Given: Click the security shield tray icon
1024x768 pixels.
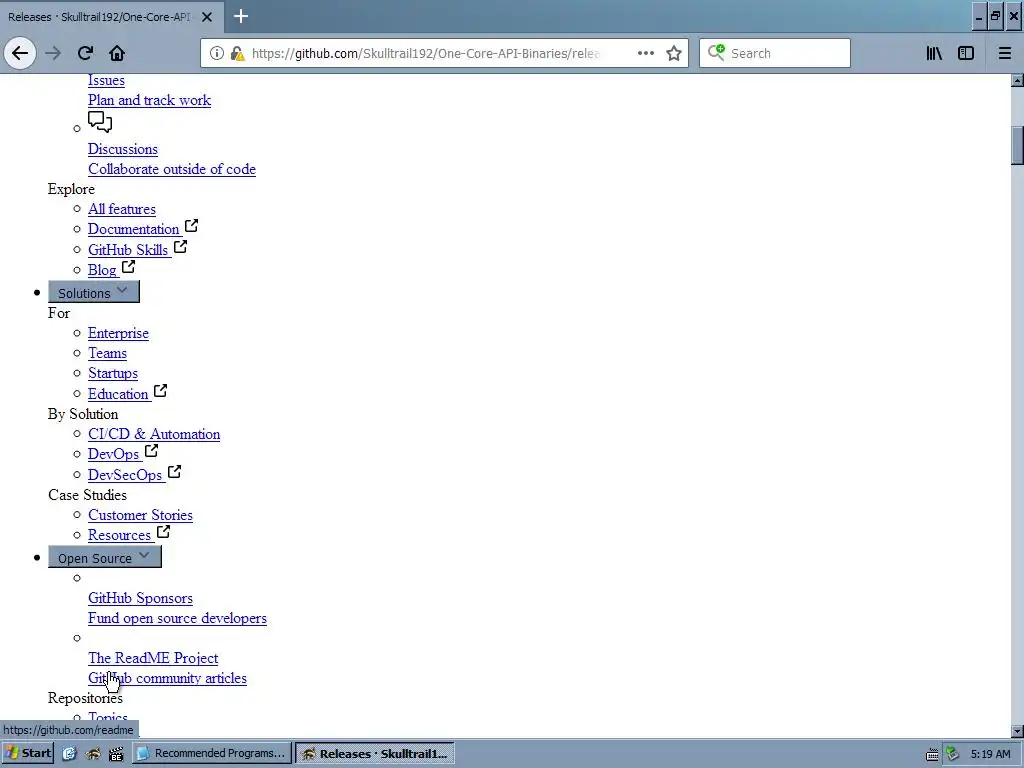Looking at the screenshot, I should pyautogui.click(x=952, y=754).
